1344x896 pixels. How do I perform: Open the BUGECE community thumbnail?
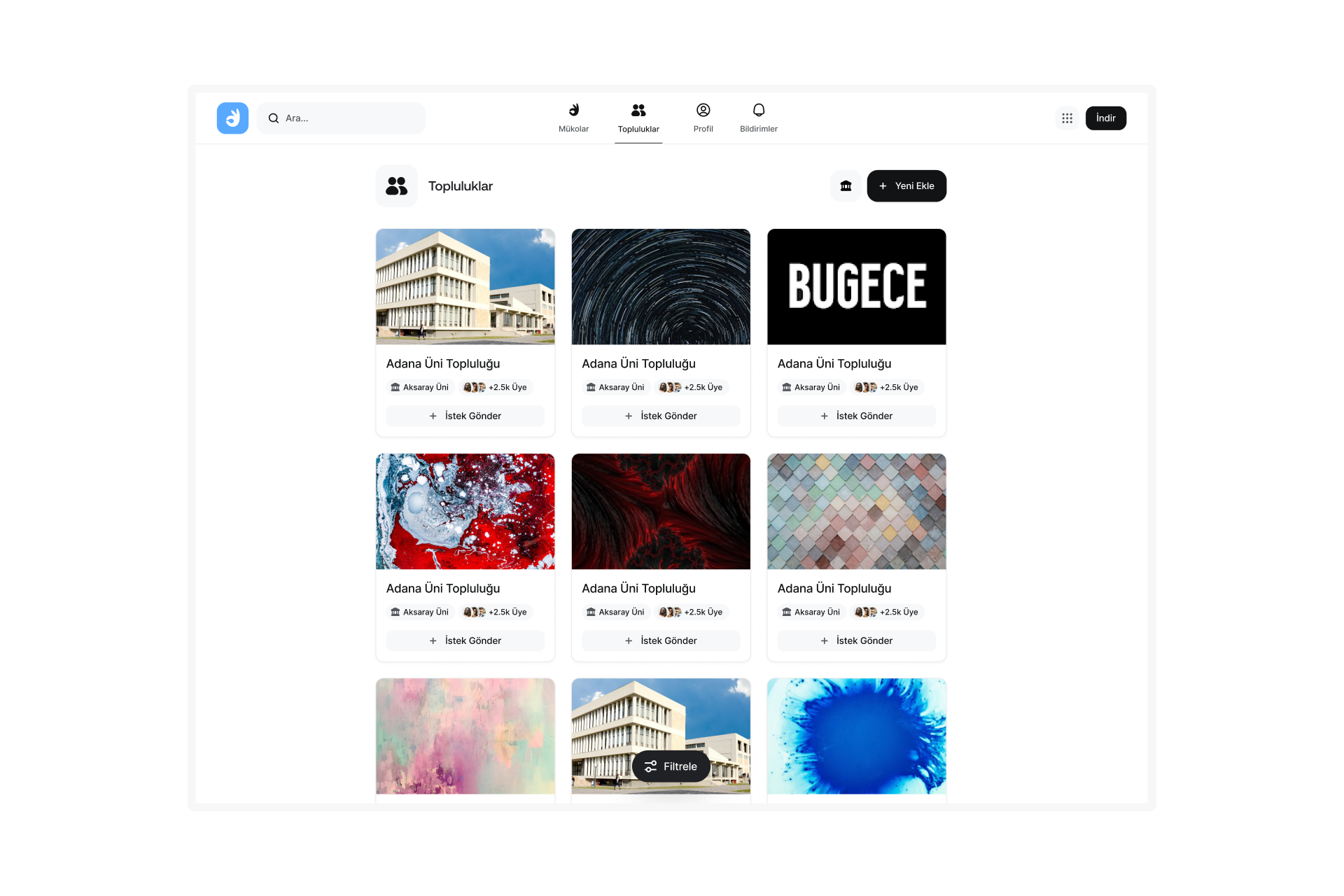coord(857,287)
